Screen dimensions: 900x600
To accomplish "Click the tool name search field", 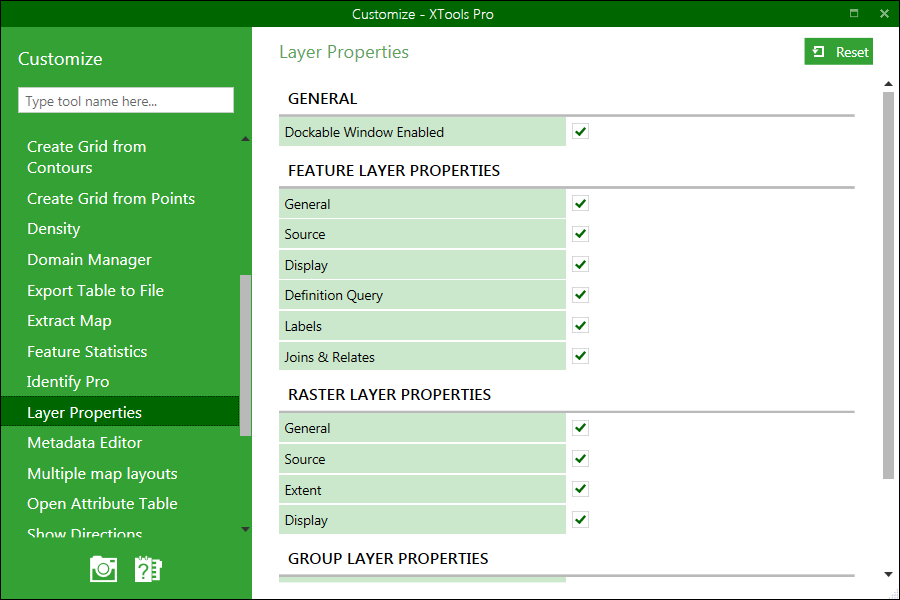I will tap(126, 100).
